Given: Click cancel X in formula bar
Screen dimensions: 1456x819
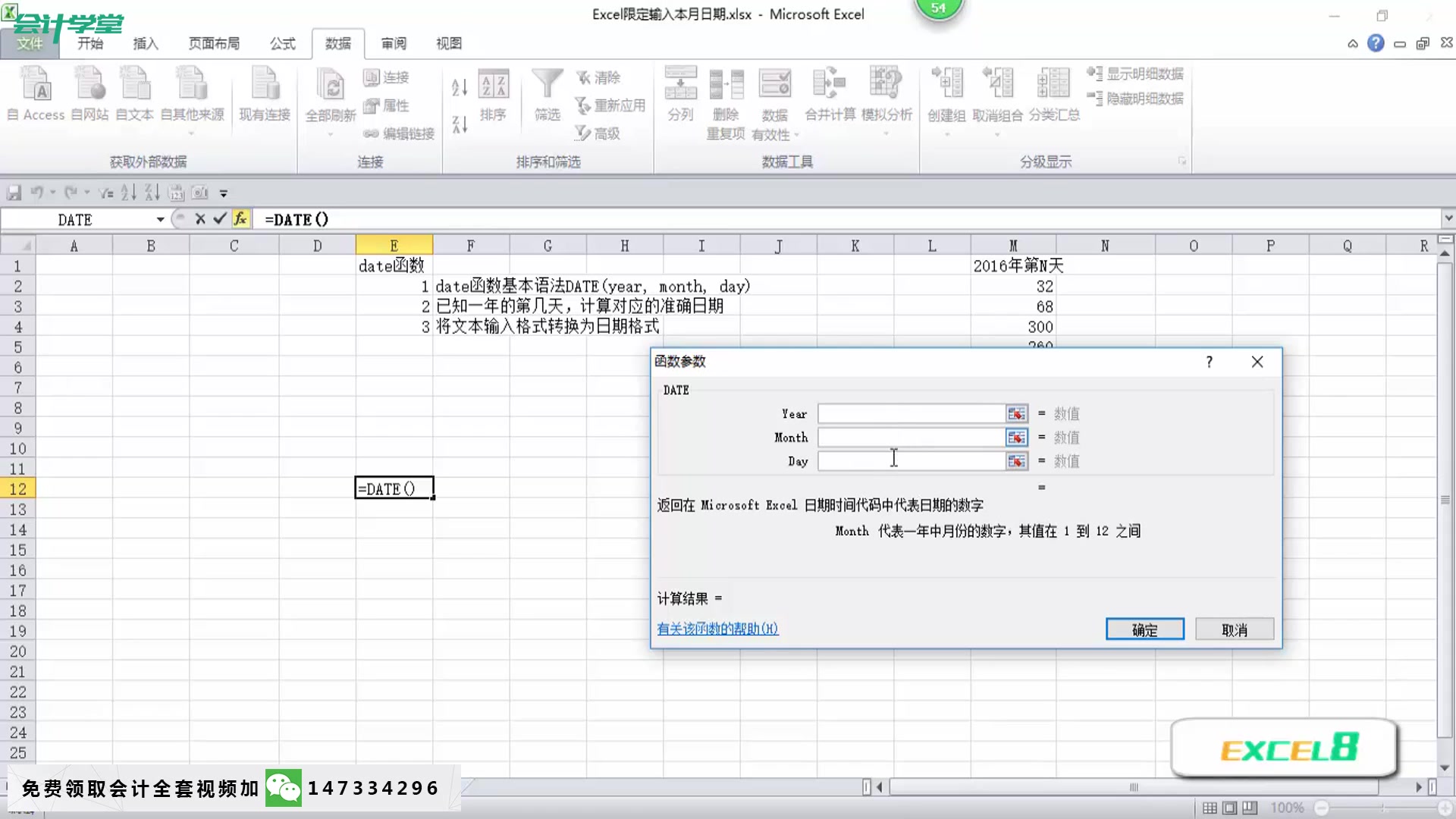Looking at the screenshot, I should coord(200,219).
